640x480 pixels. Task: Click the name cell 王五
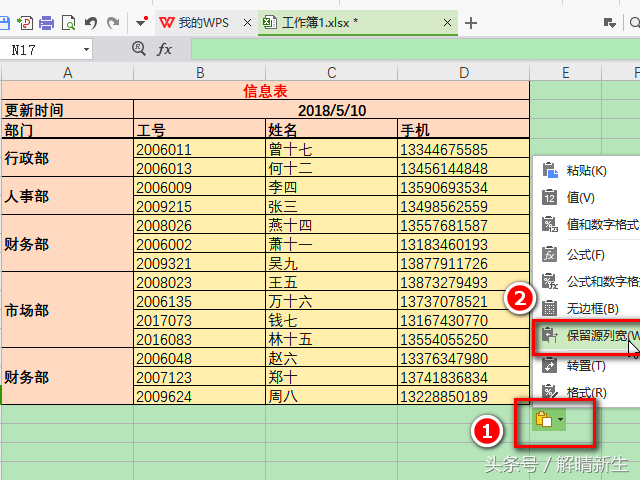click(x=331, y=282)
